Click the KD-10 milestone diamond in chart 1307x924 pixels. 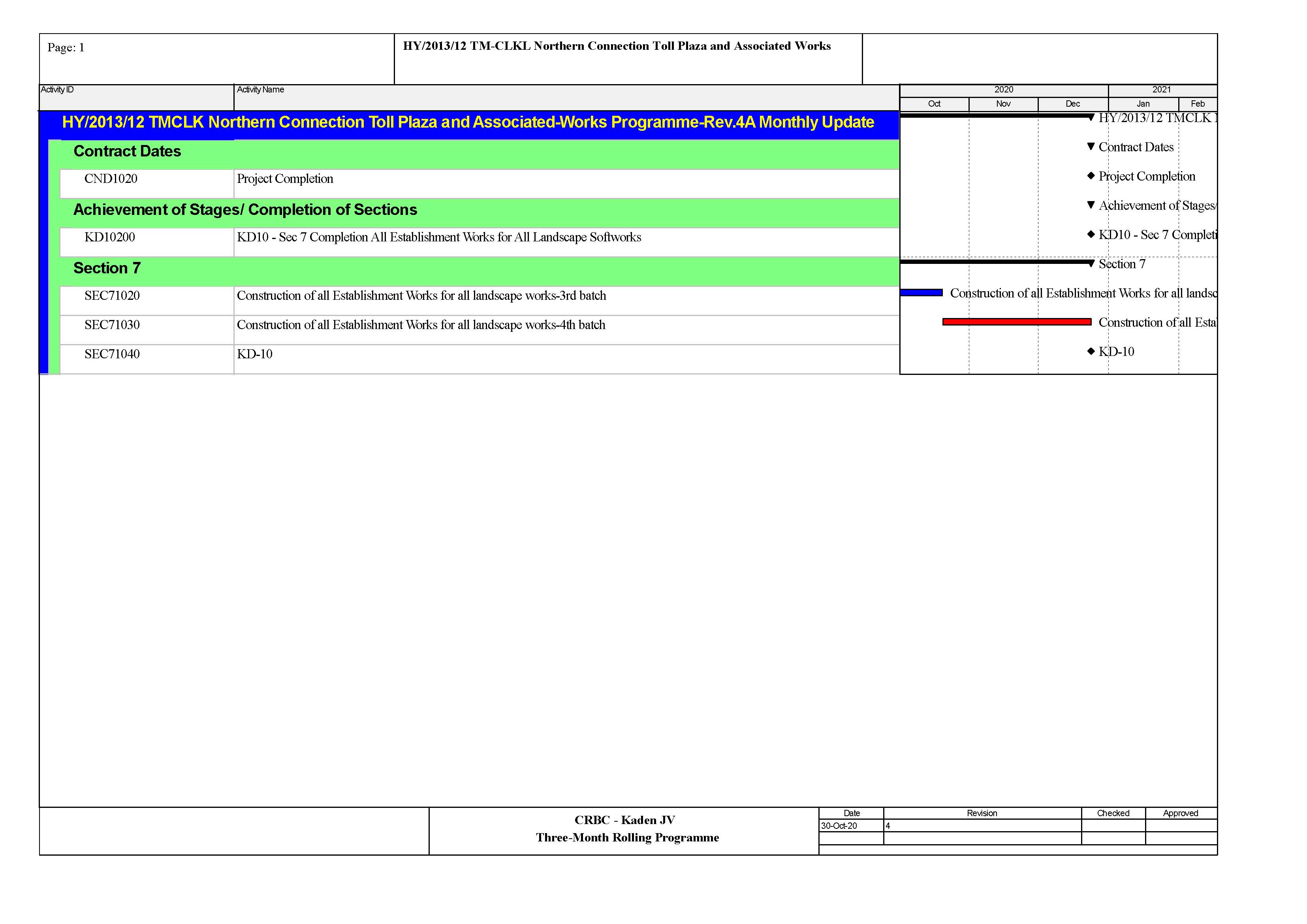point(1091,351)
